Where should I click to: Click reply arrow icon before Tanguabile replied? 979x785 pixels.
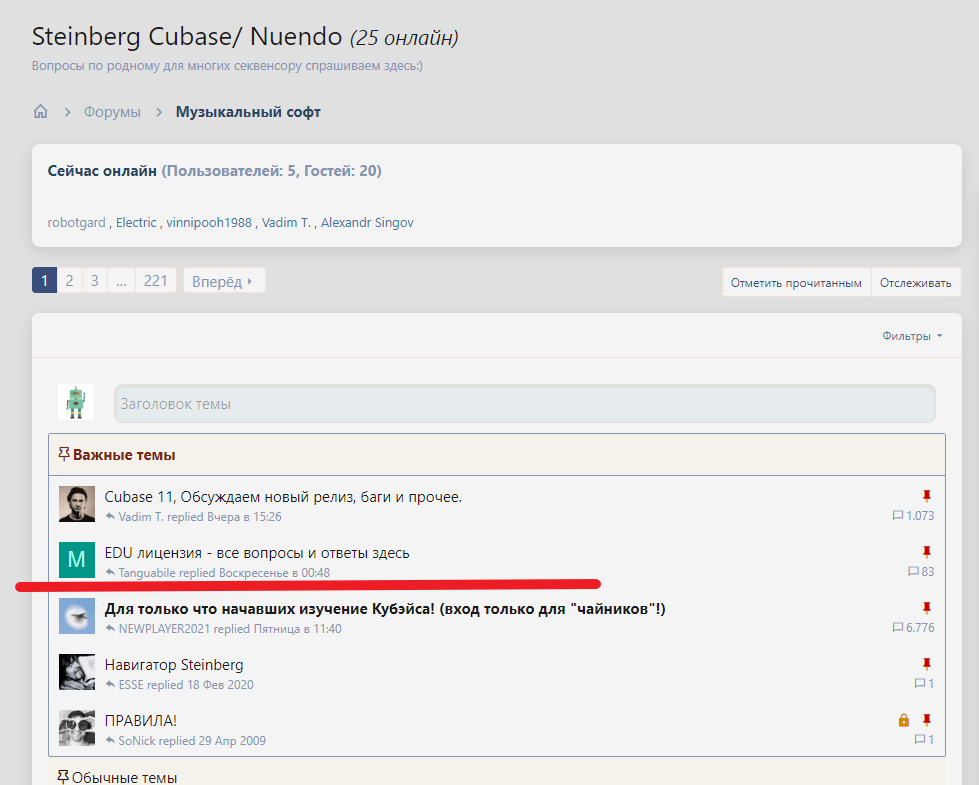point(111,573)
